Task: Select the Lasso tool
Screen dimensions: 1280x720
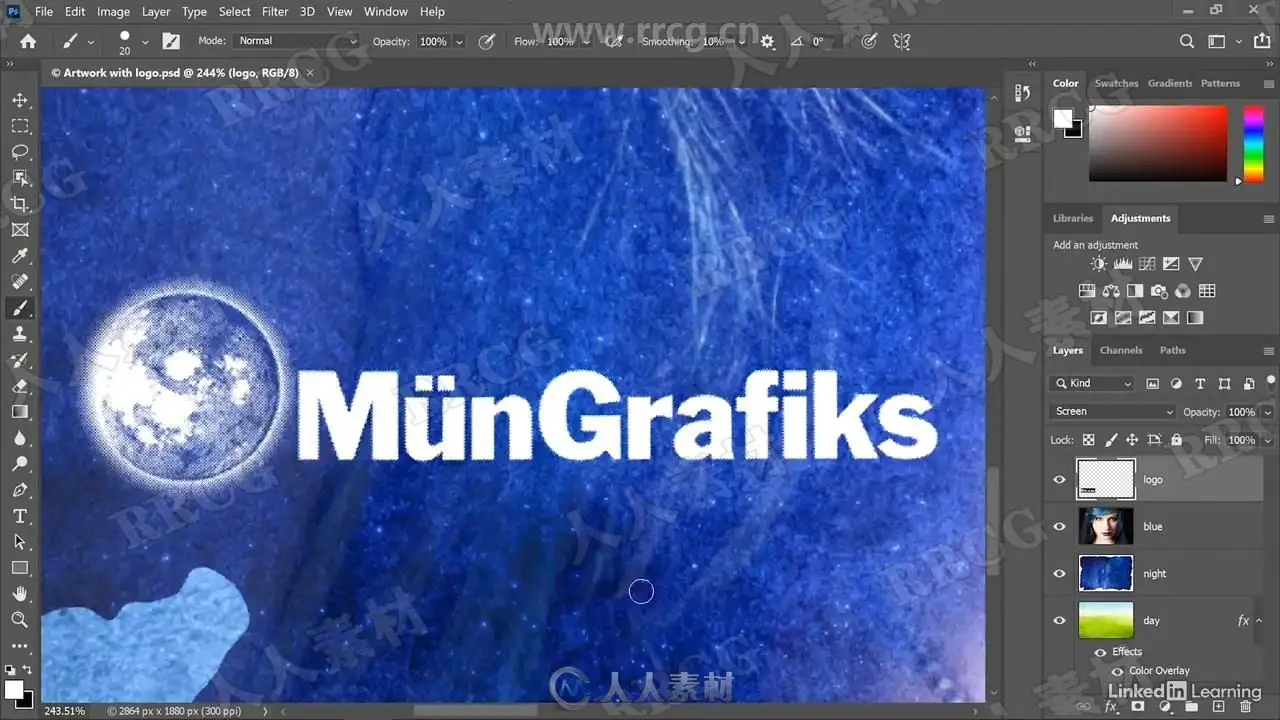Action: tap(20, 152)
